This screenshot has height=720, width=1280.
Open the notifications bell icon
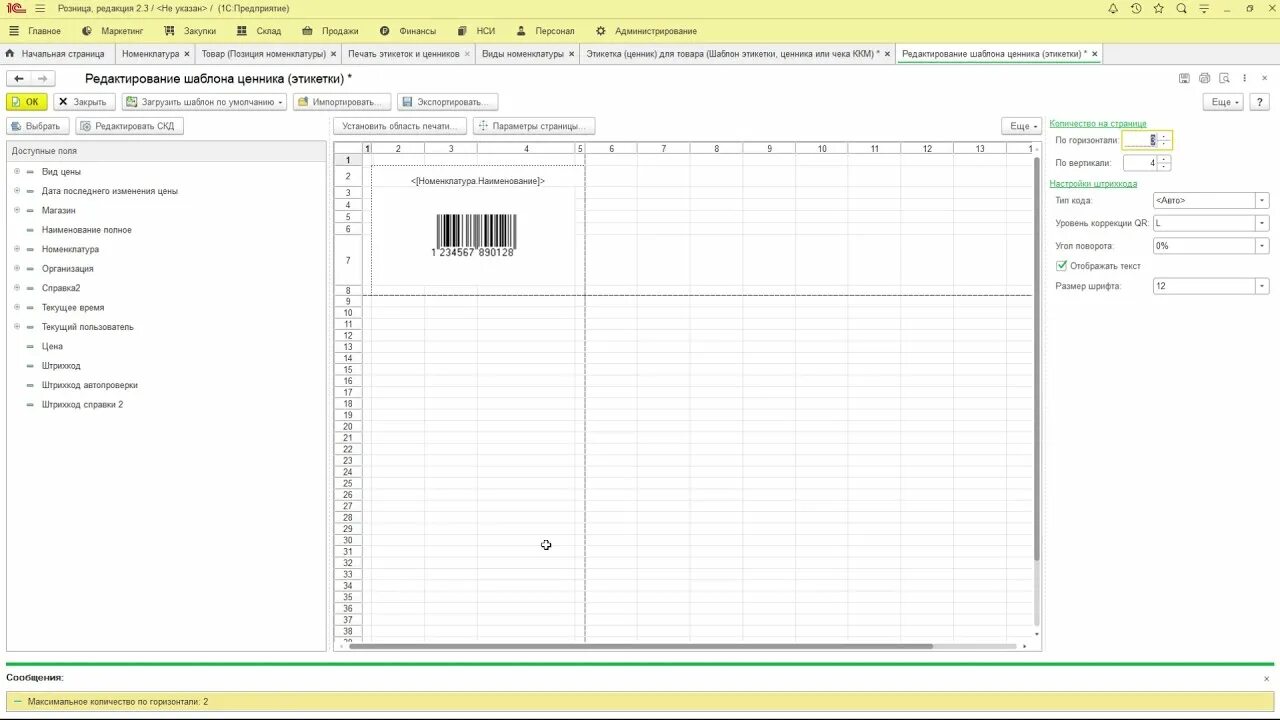click(x=1113, y=8)
